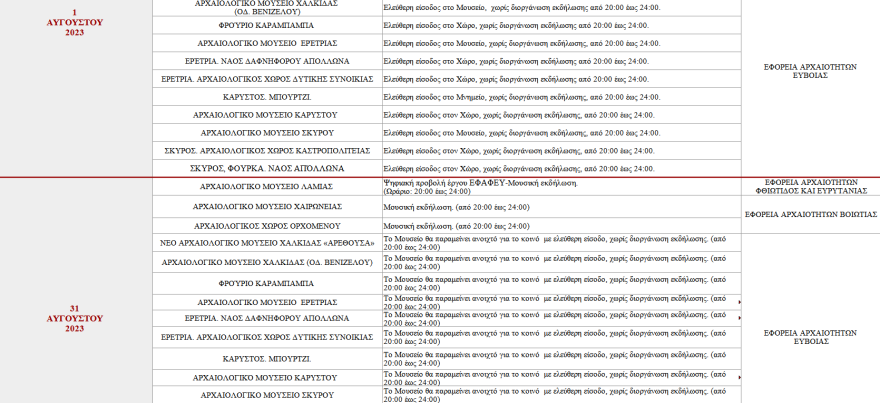880x403 pixels.
Task: Select 'ΣΚΥΡΟΣ. ΑΡΧΑΙΟΛΟΓΙΚΟΣ ΧΩΡΟΣ ΚΑΣΤΡΟΠΟΛΙΤΕΙΑΣ' cell
Action: [267, 150]
